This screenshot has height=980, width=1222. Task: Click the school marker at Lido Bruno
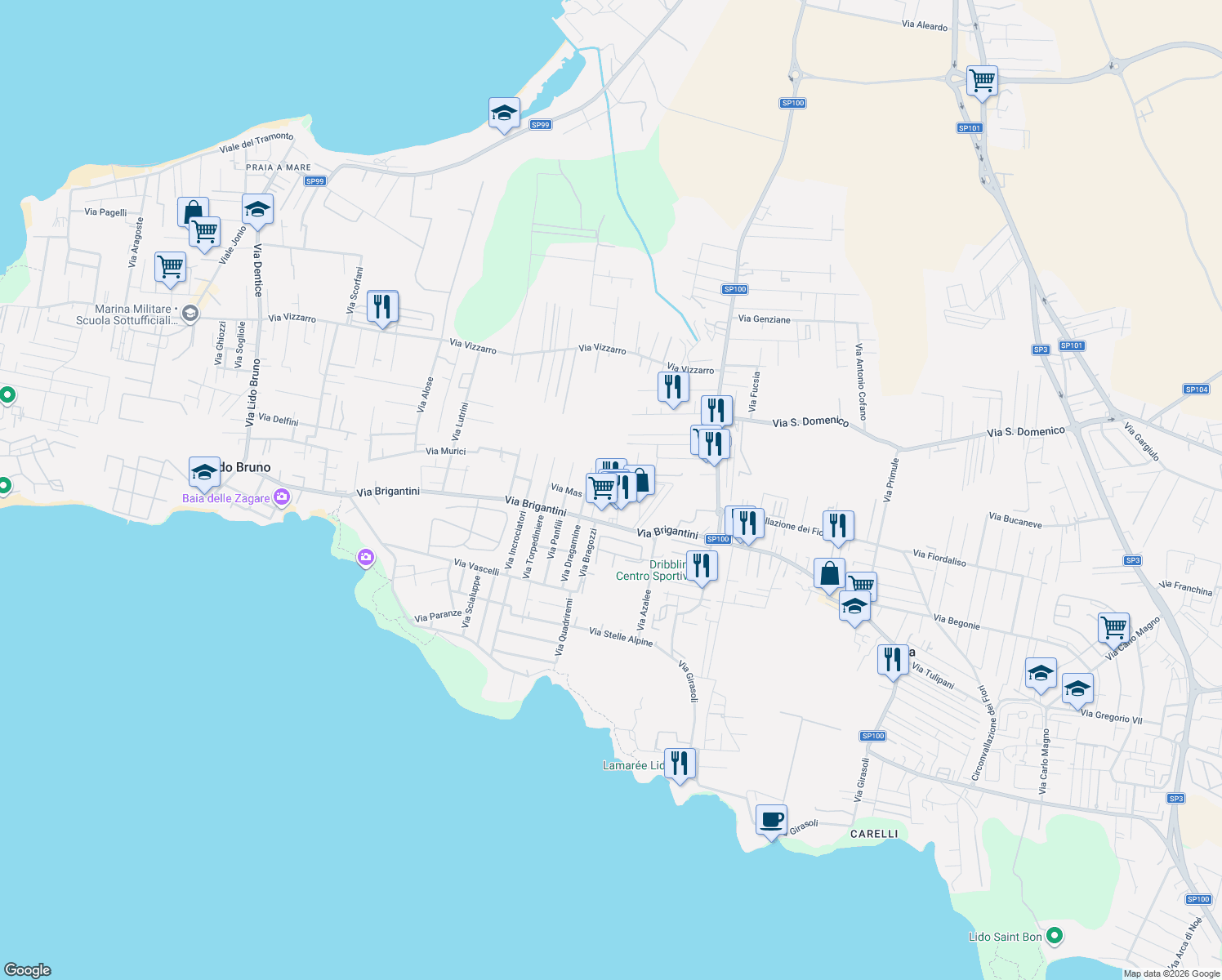[204, 472]
